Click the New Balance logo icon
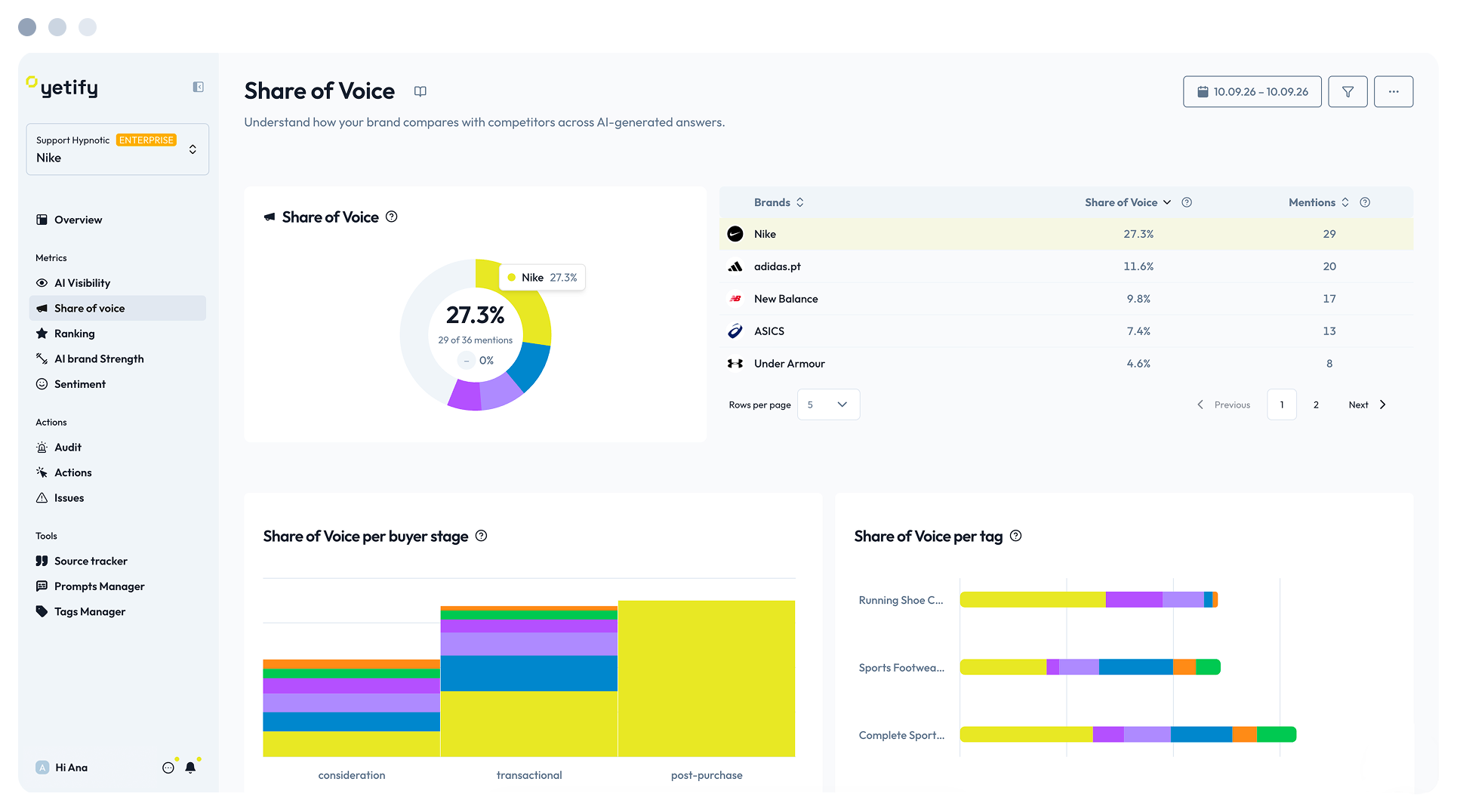The width and height of the screenshot is (1457, 812). [735, 299]
